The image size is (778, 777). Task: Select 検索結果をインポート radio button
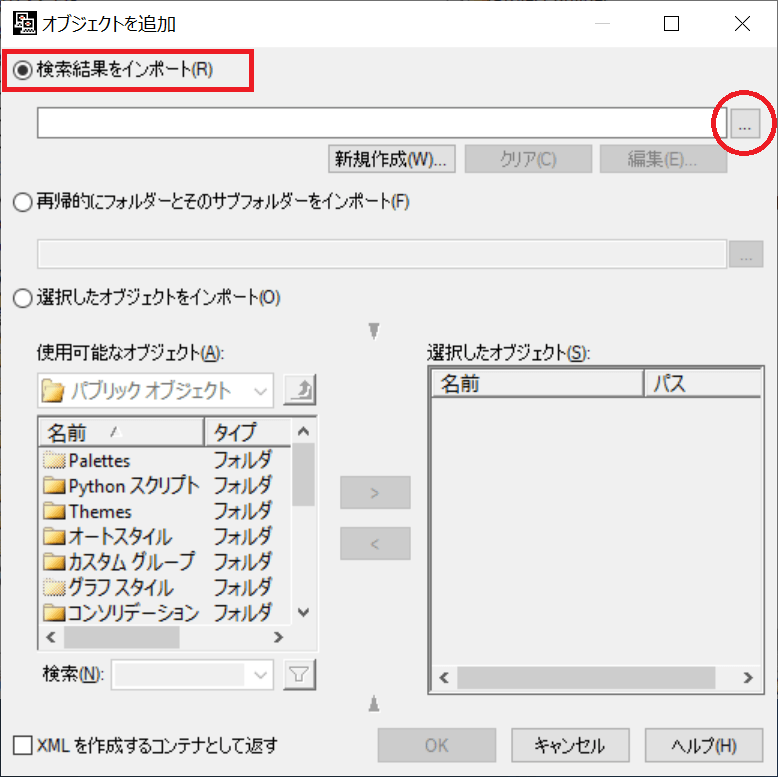(23, 70)
